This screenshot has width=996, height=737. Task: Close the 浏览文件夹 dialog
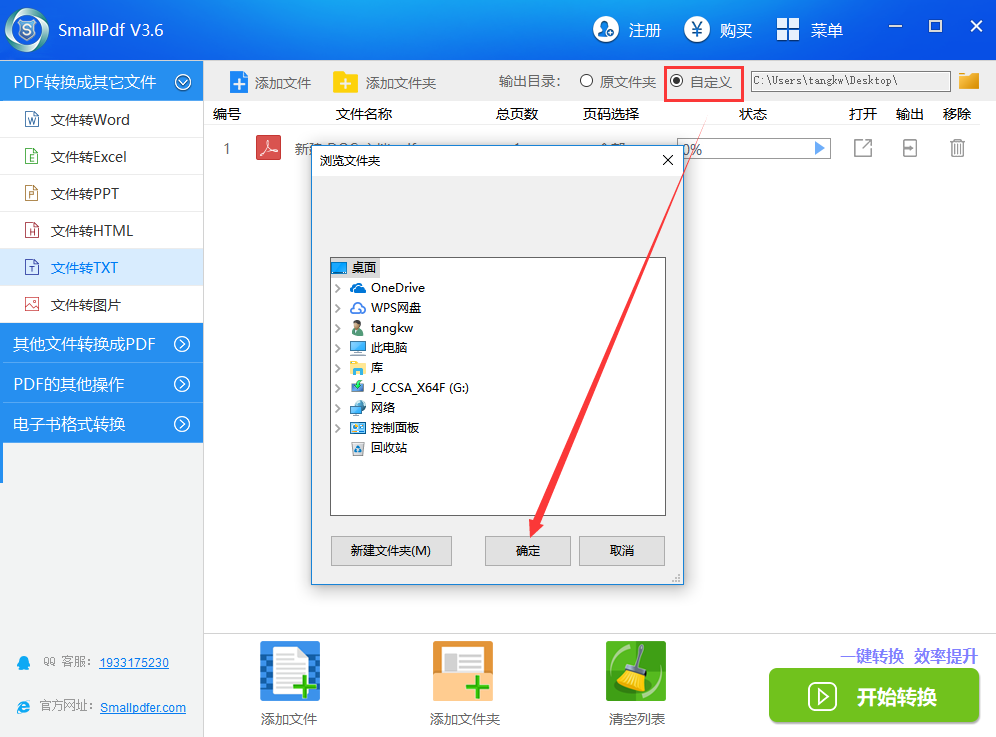click(668, 160)
